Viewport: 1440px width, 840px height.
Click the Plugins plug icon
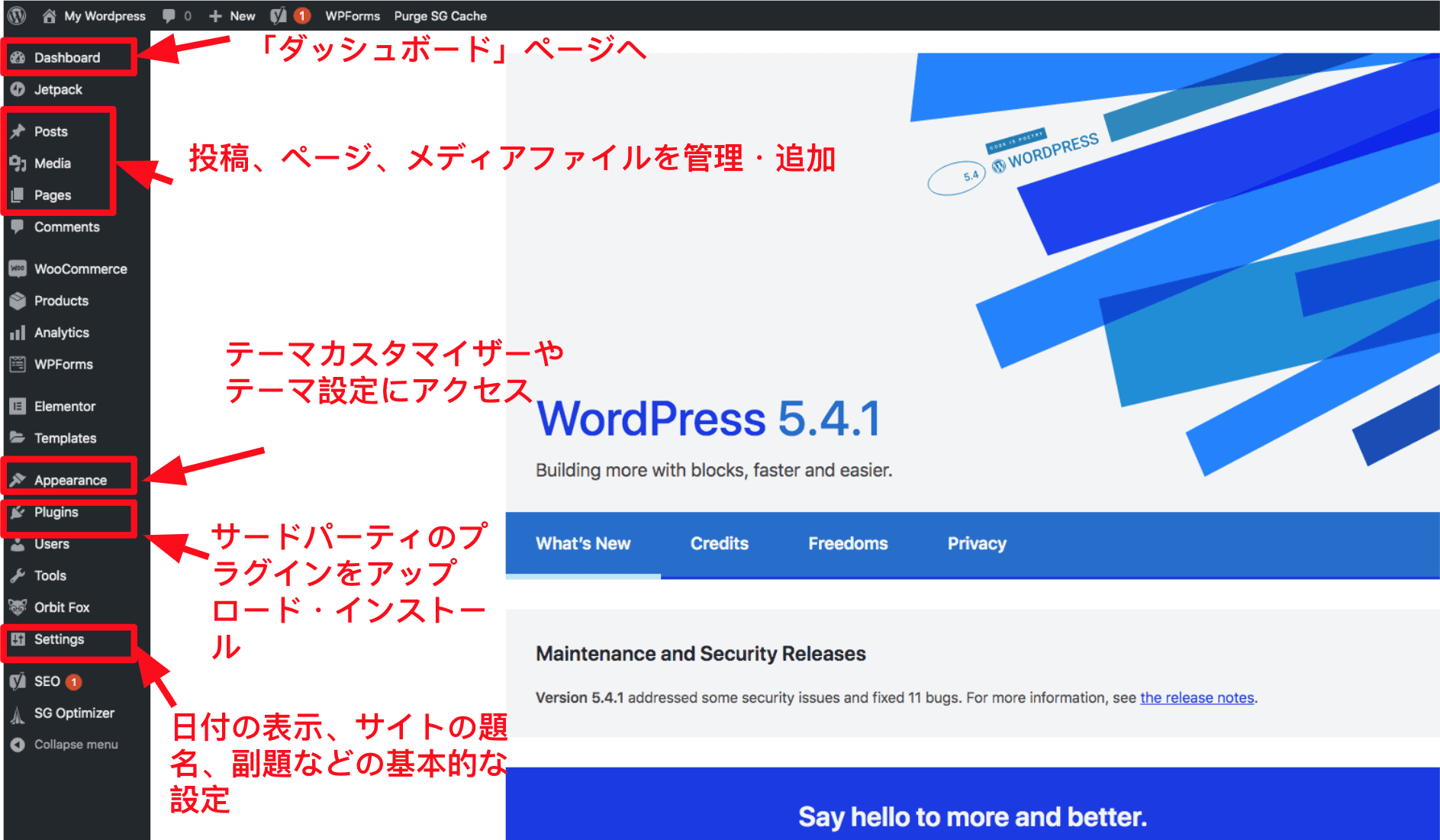click(x=18, y=512)
